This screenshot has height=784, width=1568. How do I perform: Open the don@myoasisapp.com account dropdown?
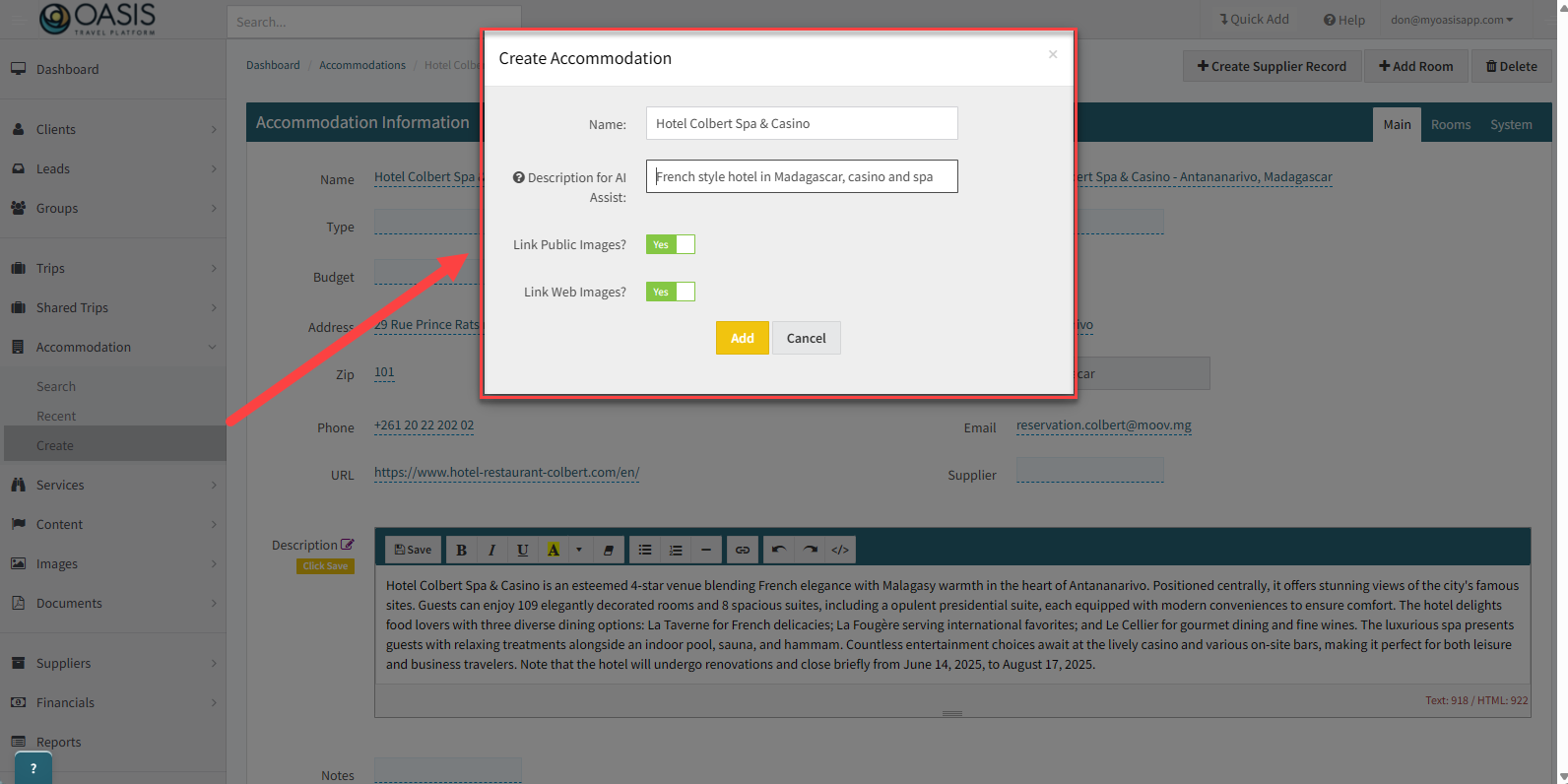coord(1452,20)
